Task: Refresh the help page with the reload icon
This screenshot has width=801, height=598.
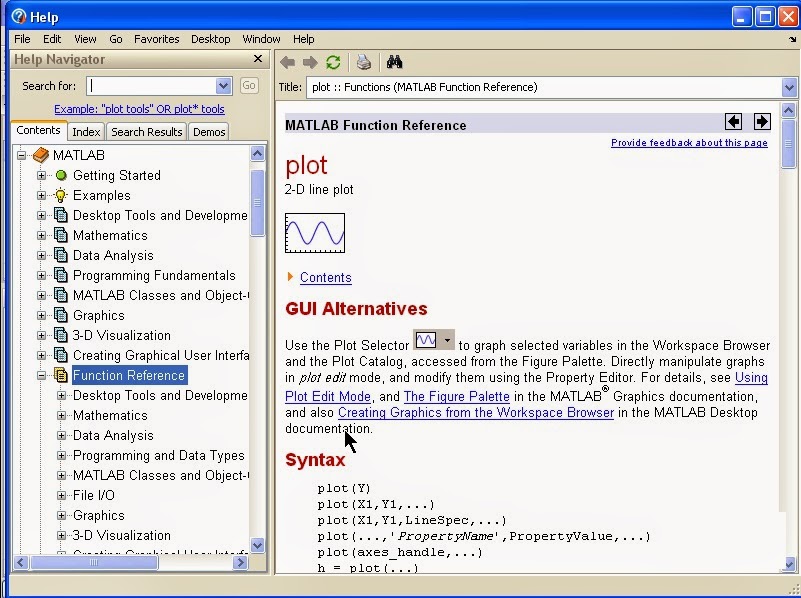Action: [333, 61]
